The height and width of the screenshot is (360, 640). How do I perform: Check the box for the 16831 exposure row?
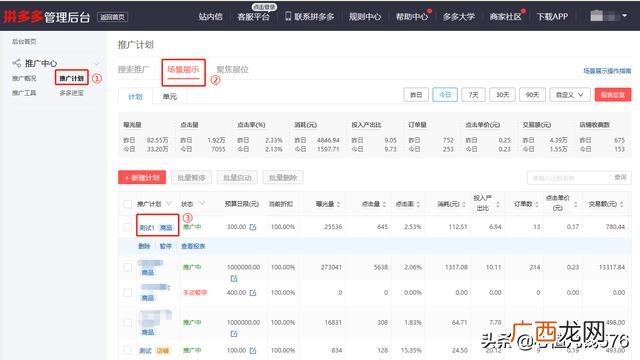pyautogui.click(x=128, y=322)
